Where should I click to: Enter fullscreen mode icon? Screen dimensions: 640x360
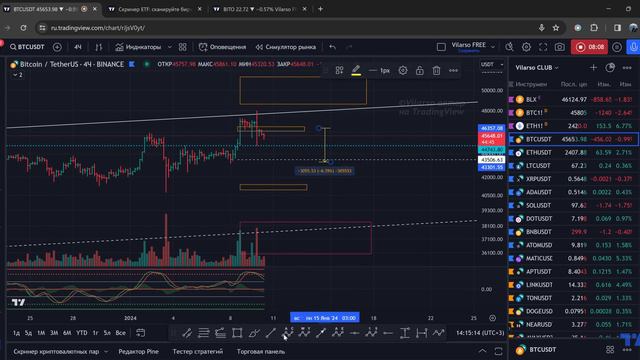click(543, 47)
